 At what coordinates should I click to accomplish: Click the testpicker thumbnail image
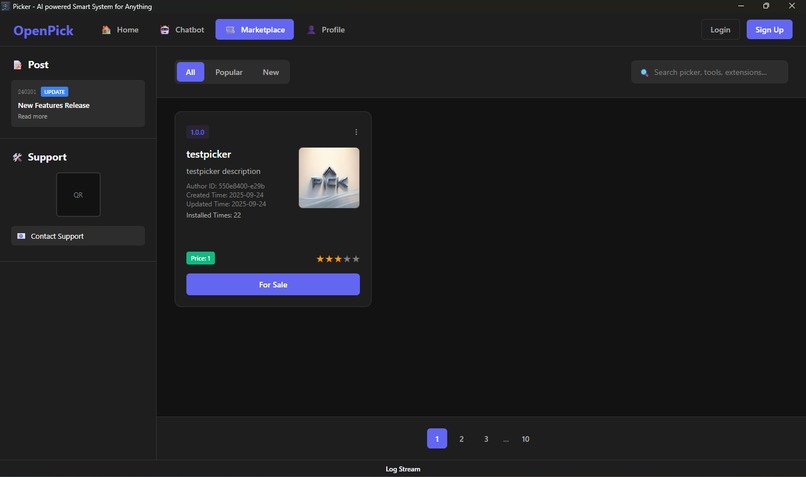[329, 178]
